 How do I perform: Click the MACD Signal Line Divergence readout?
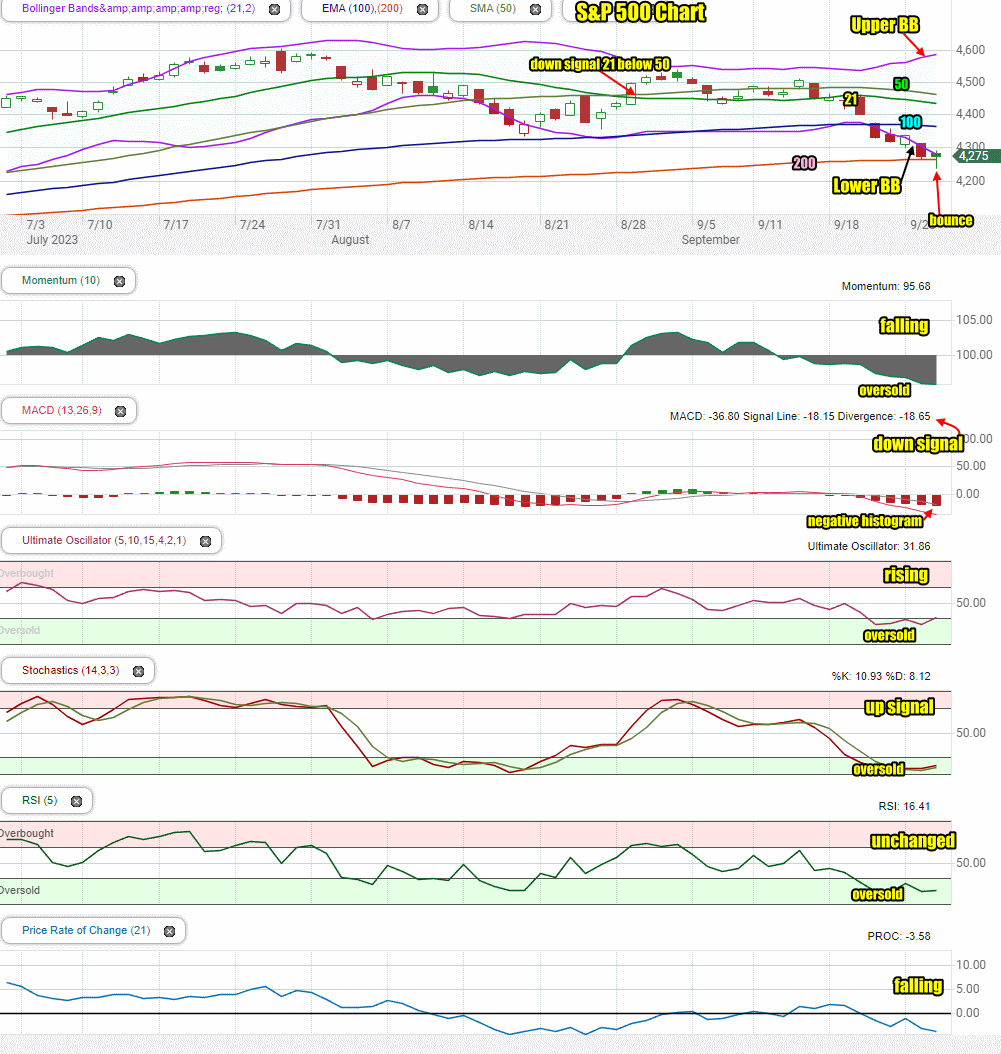click(x=800, y=416)
